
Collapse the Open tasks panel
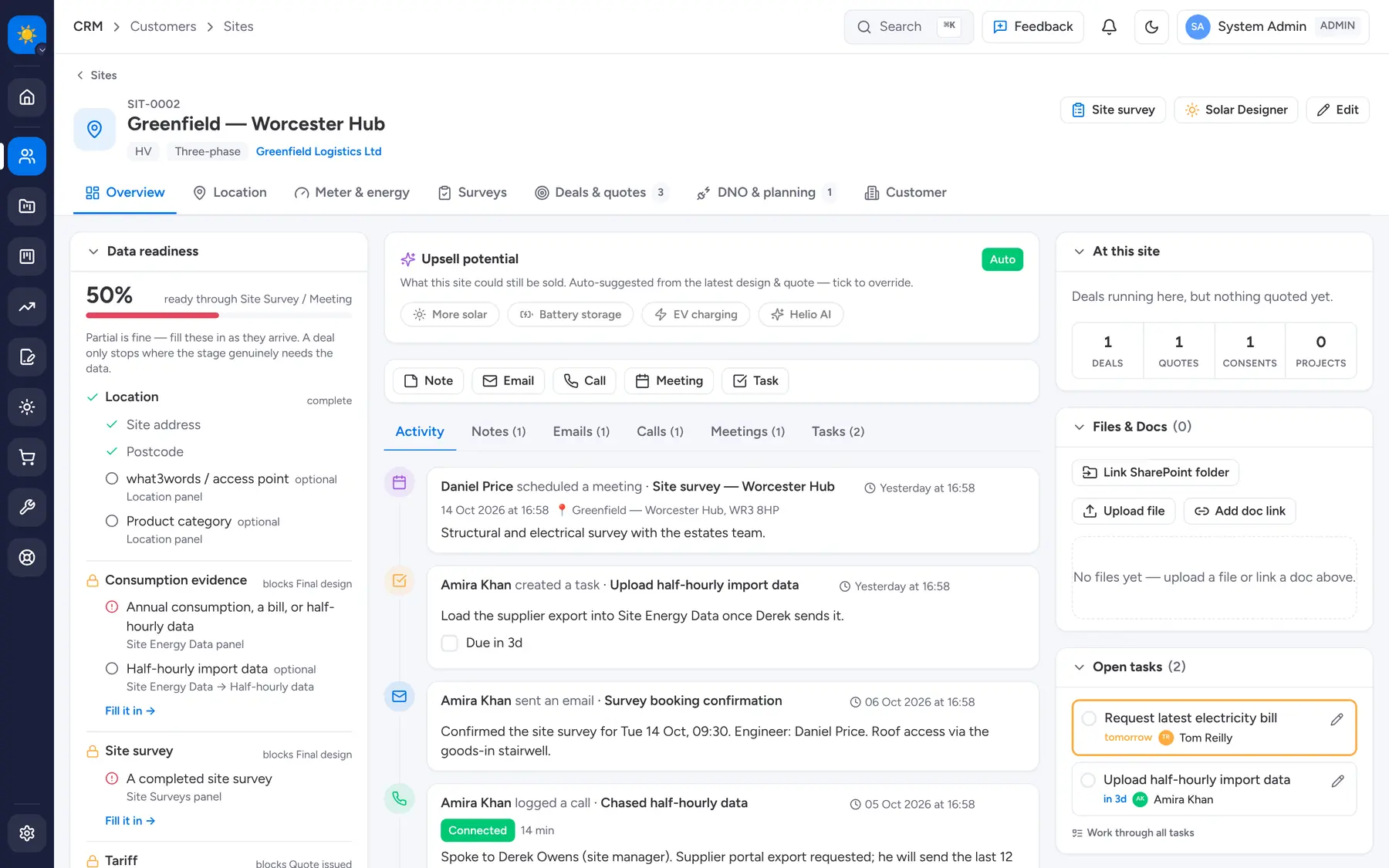1079,667
